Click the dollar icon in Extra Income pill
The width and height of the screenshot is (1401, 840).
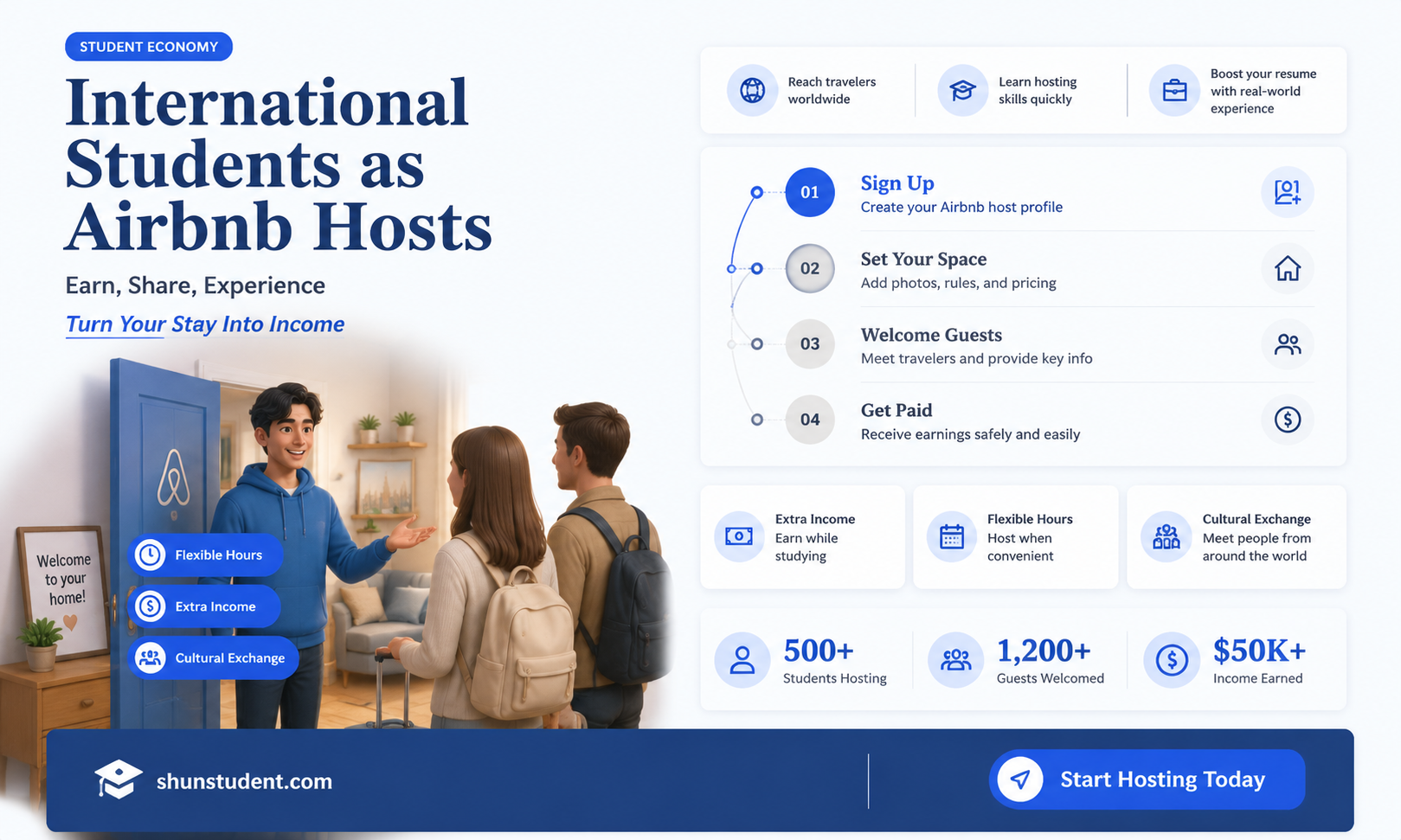150,606
